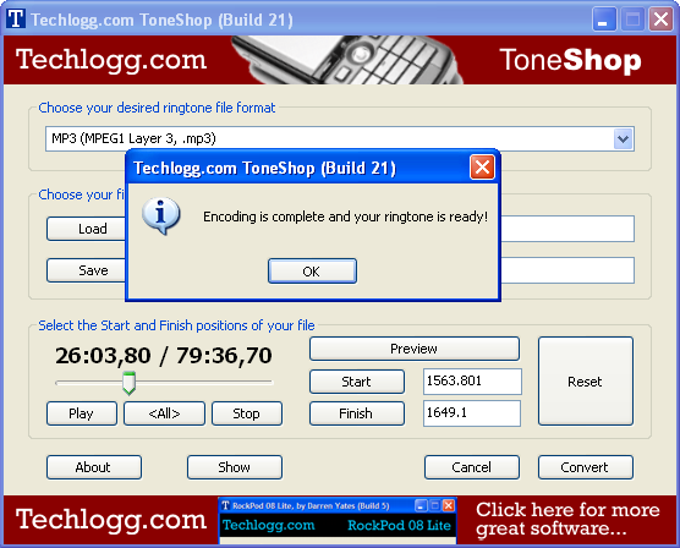
Task: Click the Save button
Action: tap(86, 271)
